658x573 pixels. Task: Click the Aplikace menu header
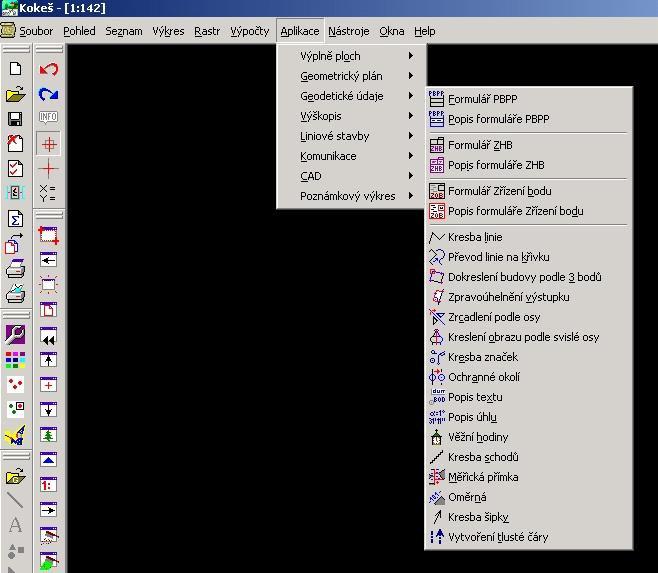[x=300, y=31]
